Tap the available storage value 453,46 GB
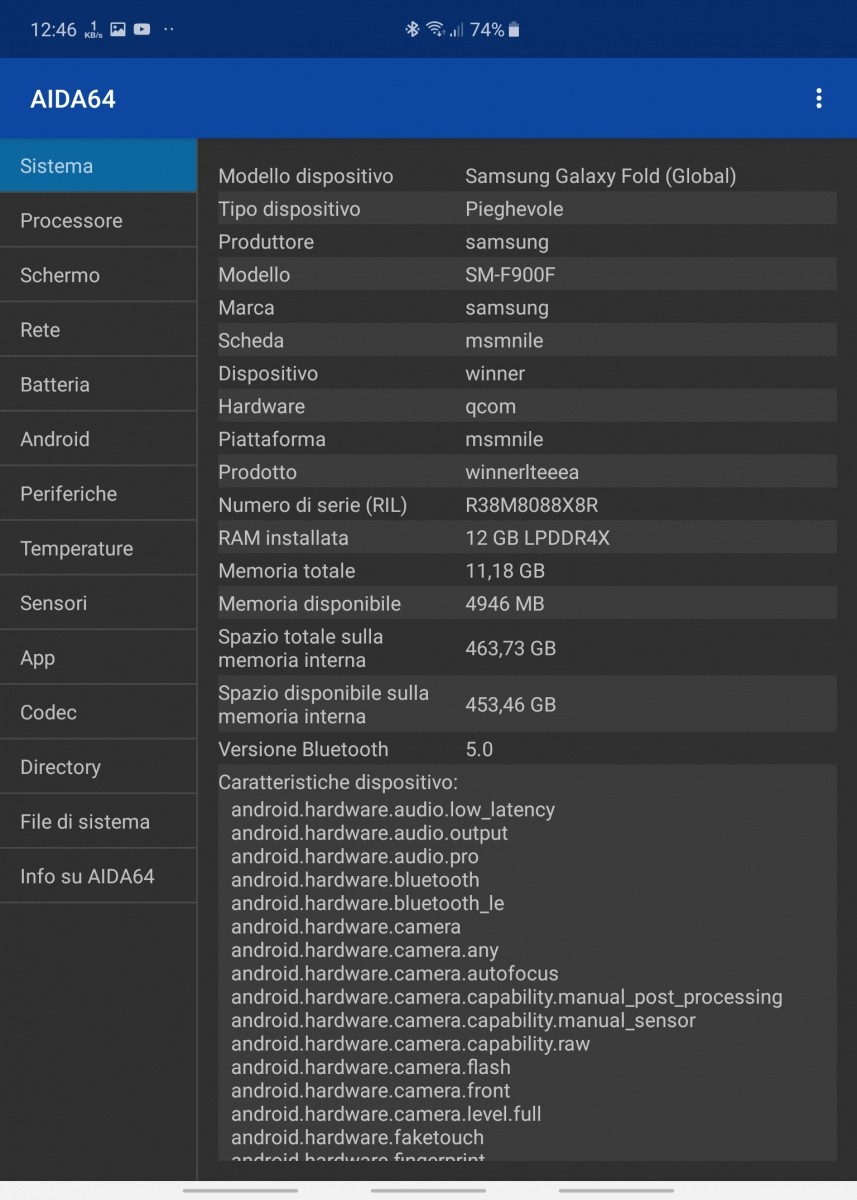 510,704
